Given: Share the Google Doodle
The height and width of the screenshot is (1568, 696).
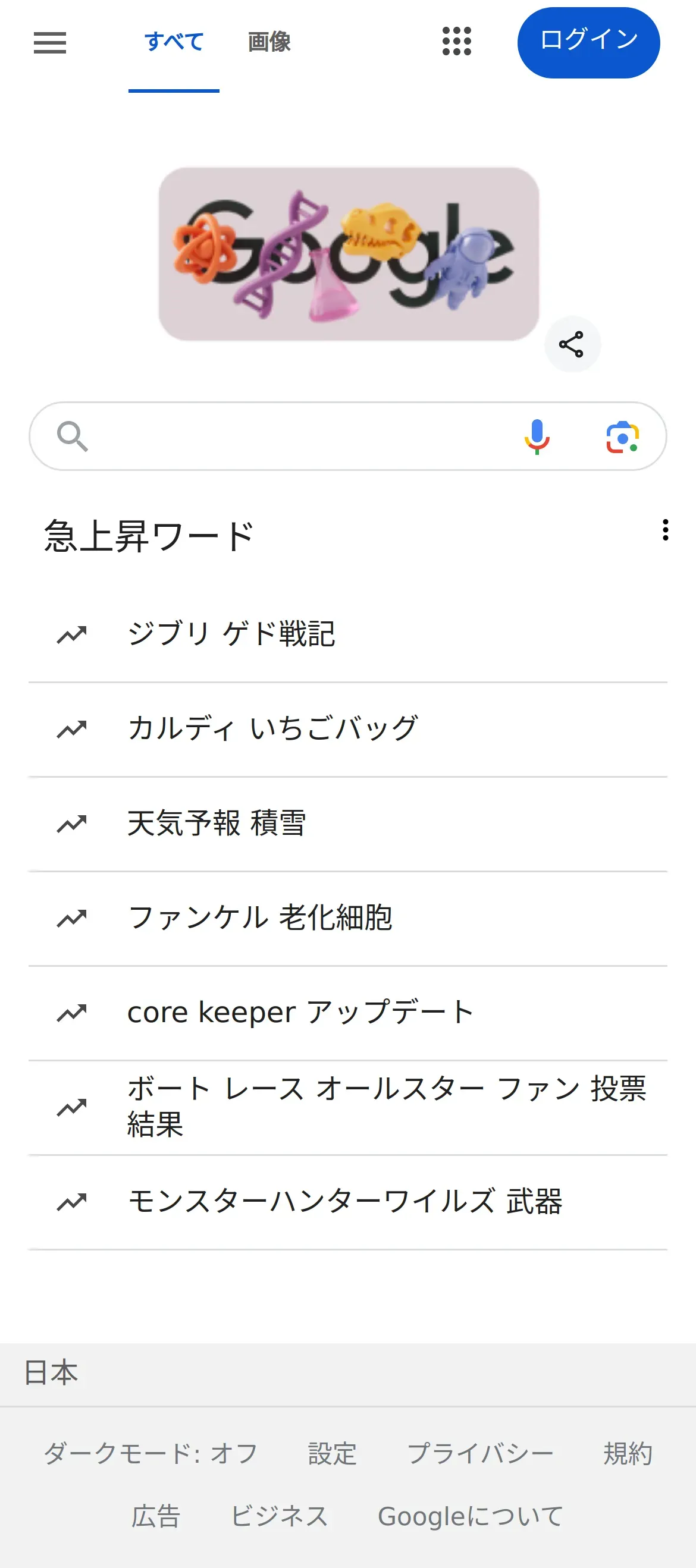Looking at the screenshot, I should point(572,344).
